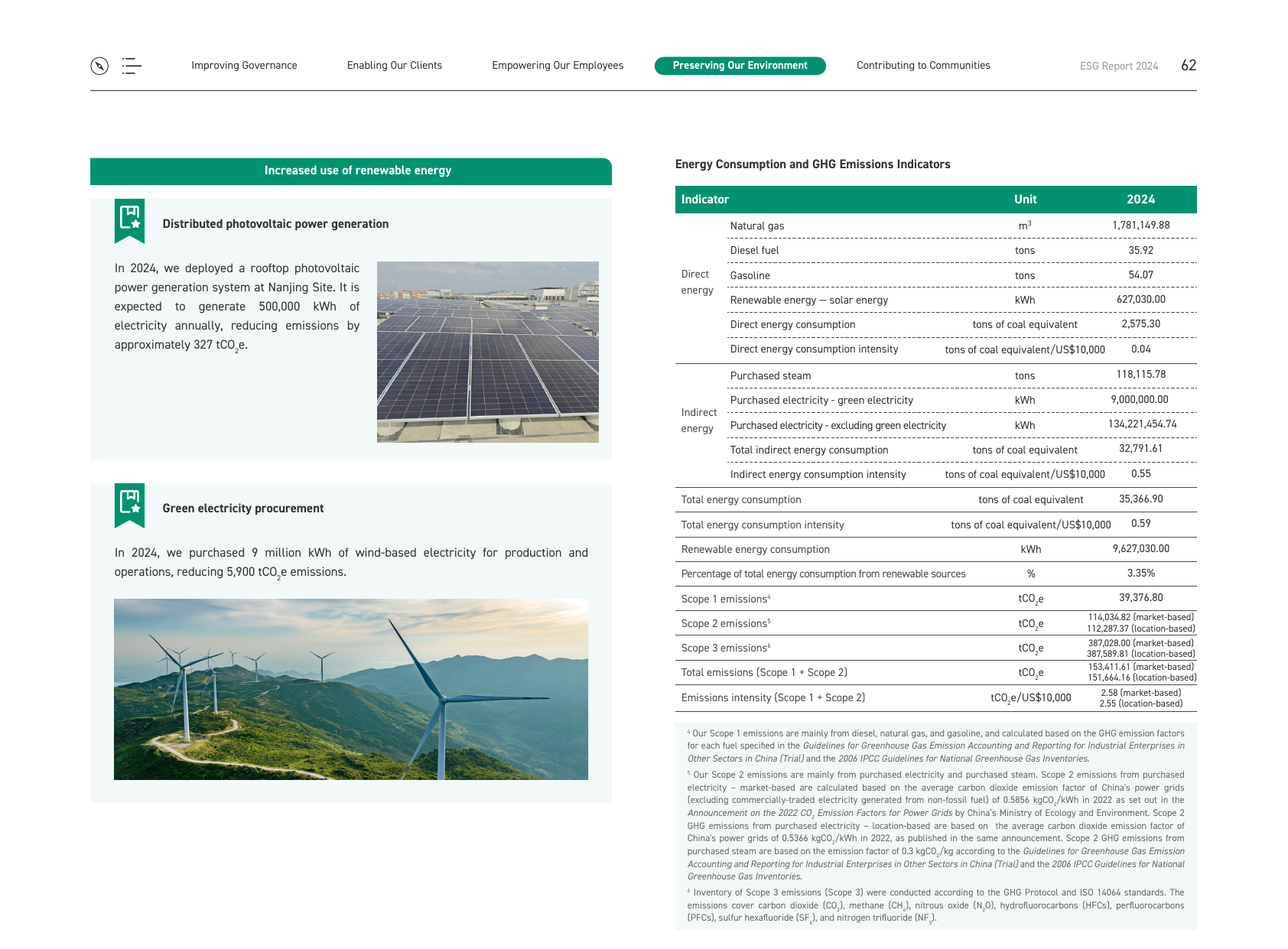This screenshot has width=1288, height=949.
Task: Select the Preserving Our Environment tab
Action: (x=740, y=66)
